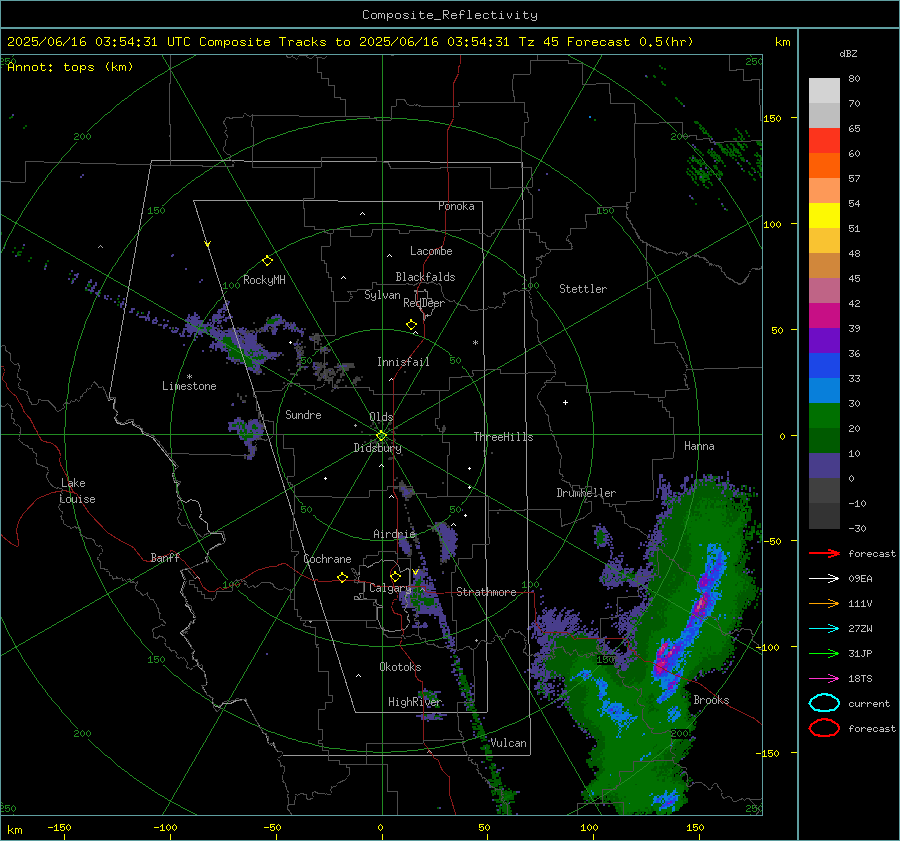Click the 'Annot: tops (km)' label
Screen dimensions: 900x841
[x=70, y=67]
